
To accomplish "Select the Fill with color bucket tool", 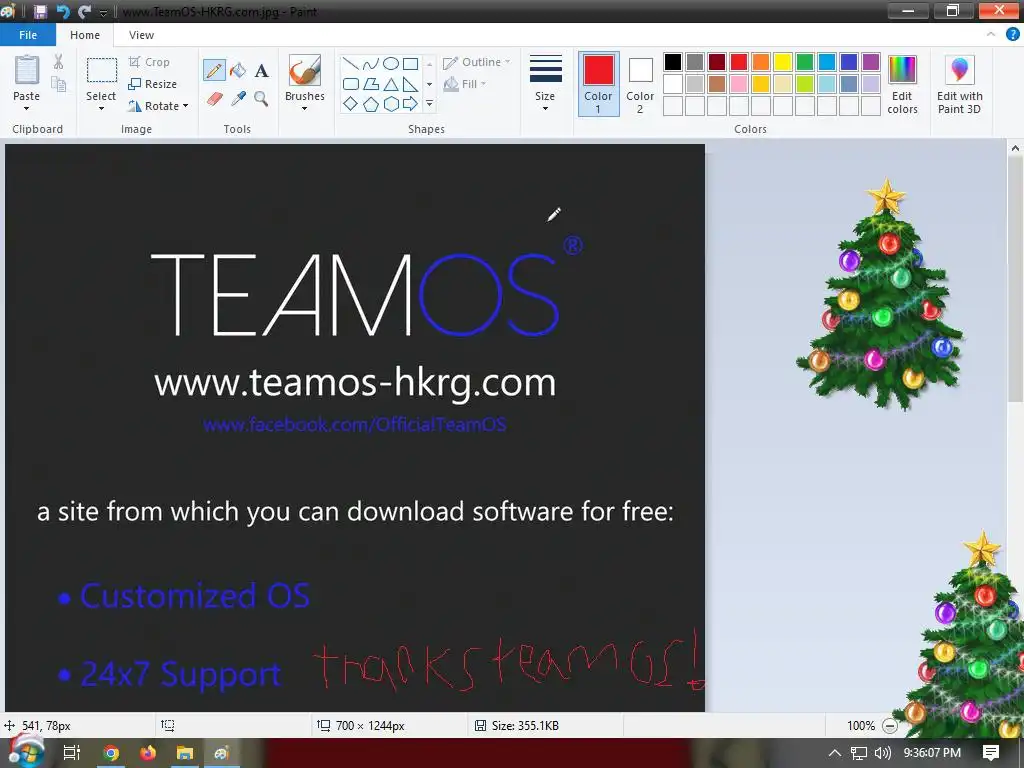I will coord(238,70).
